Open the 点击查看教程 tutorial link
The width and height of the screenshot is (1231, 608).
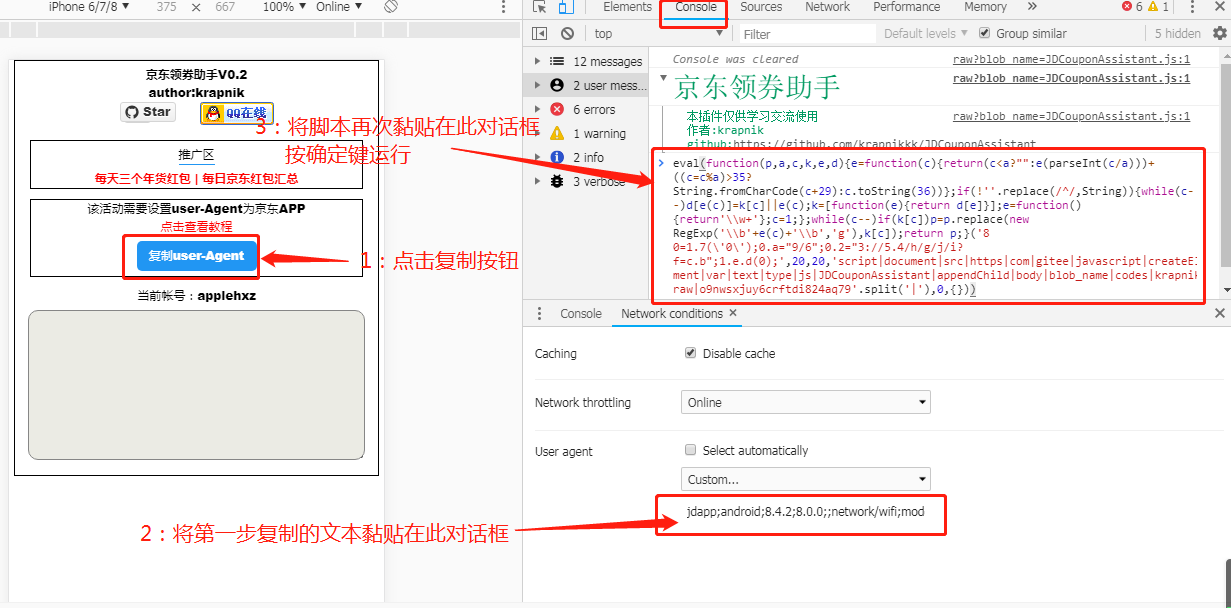[x=196, y=227]
